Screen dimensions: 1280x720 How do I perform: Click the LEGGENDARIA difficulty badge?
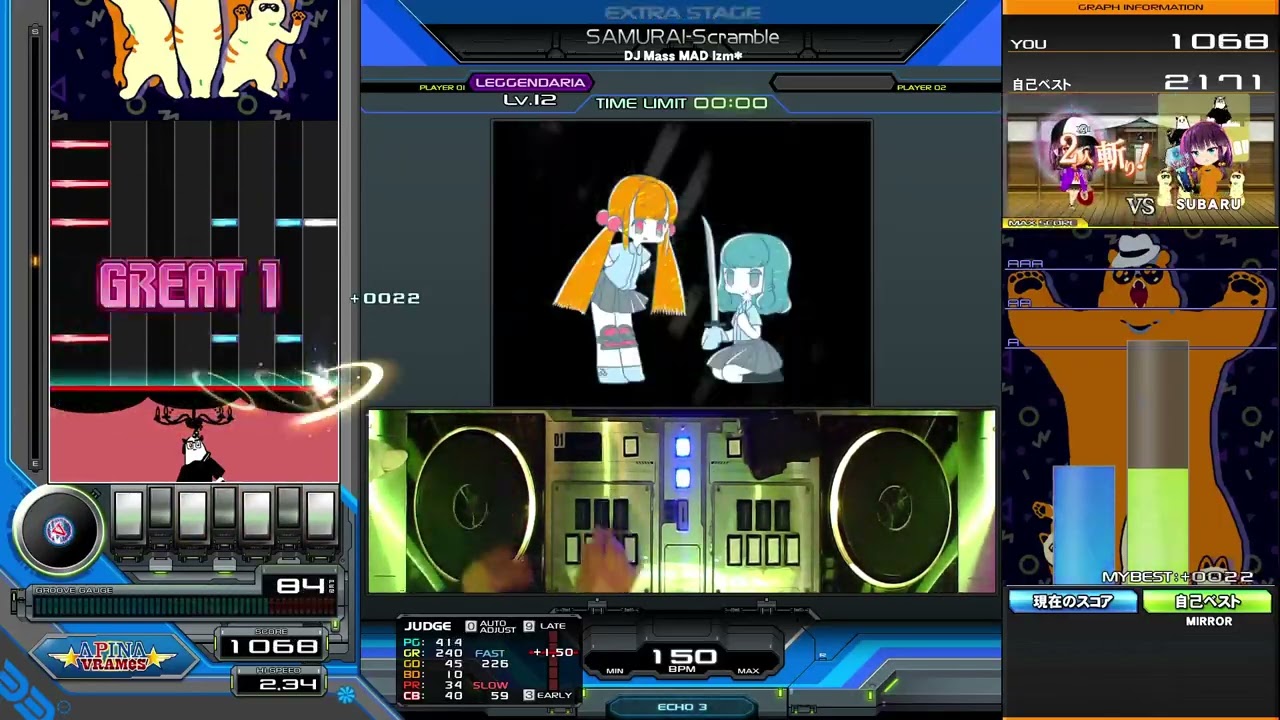point(531,83)
